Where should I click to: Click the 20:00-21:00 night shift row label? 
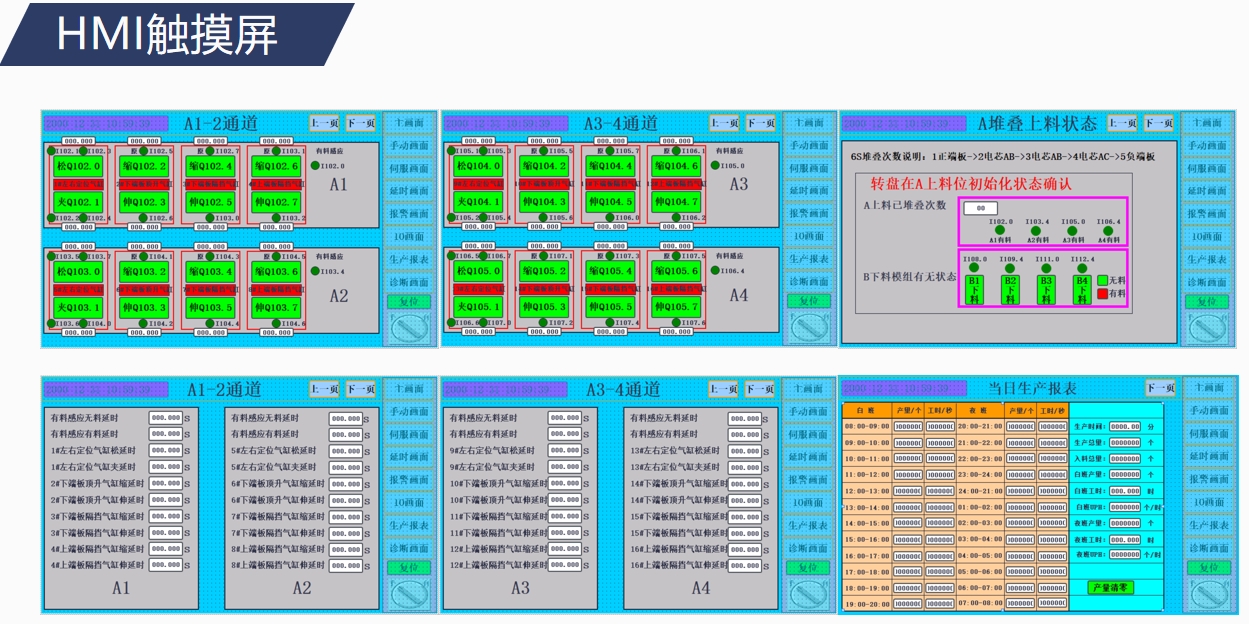coord(980,426)
